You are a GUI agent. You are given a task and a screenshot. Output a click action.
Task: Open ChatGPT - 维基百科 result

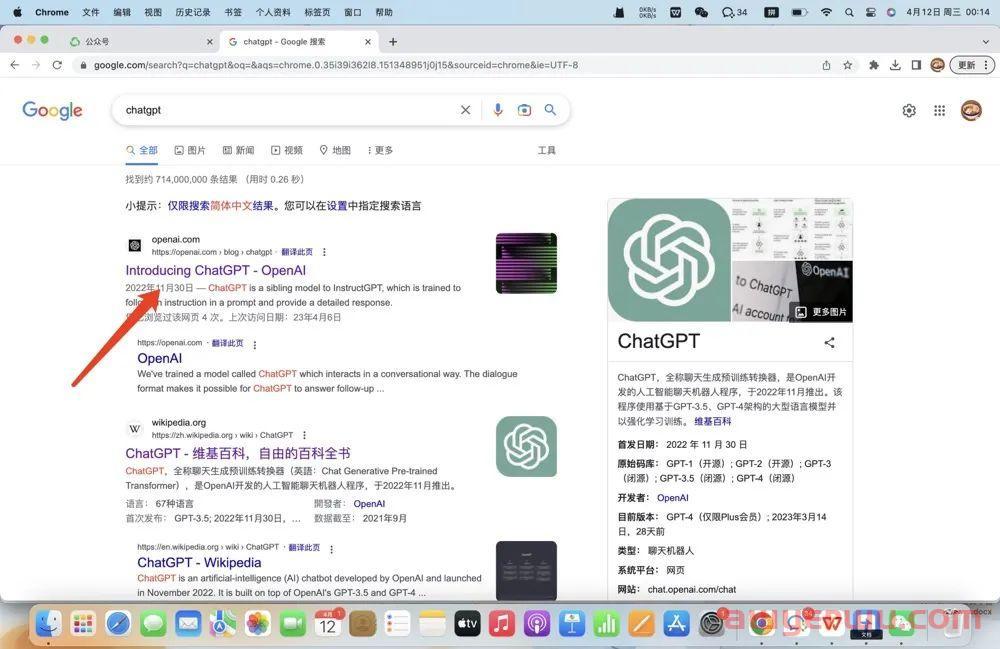(x=238, y=453)
